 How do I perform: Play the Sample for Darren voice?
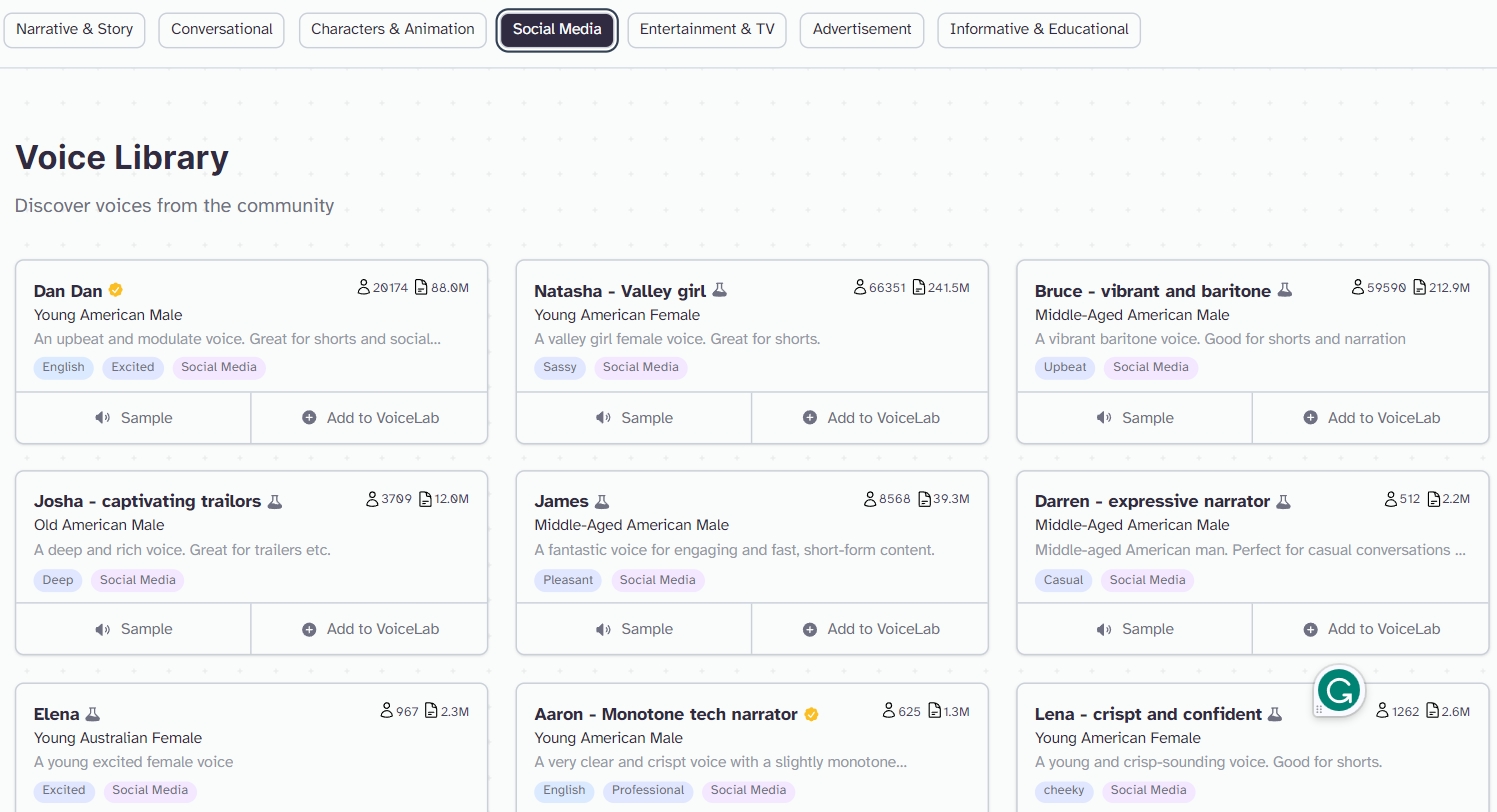coord(1134,629)
